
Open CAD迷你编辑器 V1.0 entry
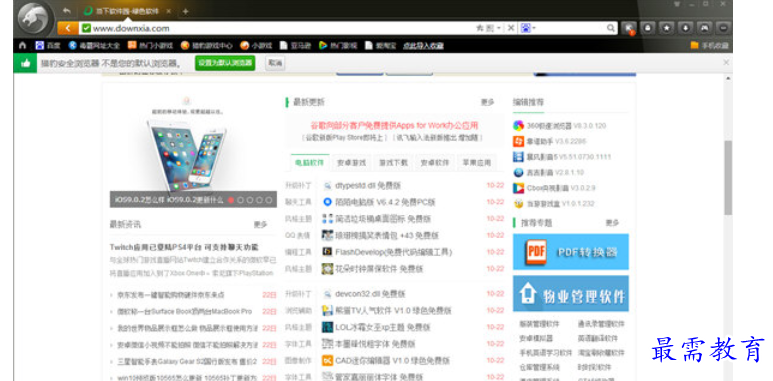(x=392, y=361)
